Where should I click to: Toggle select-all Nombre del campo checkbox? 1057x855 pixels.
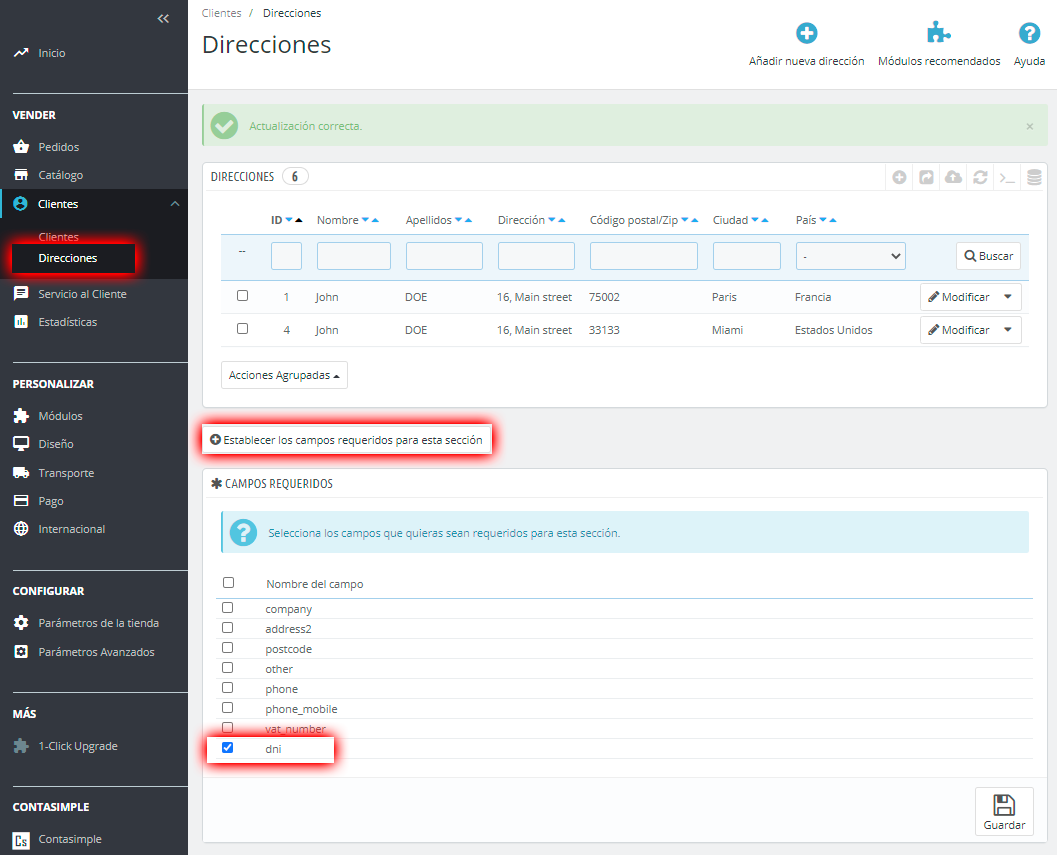[x=229, y=583]
